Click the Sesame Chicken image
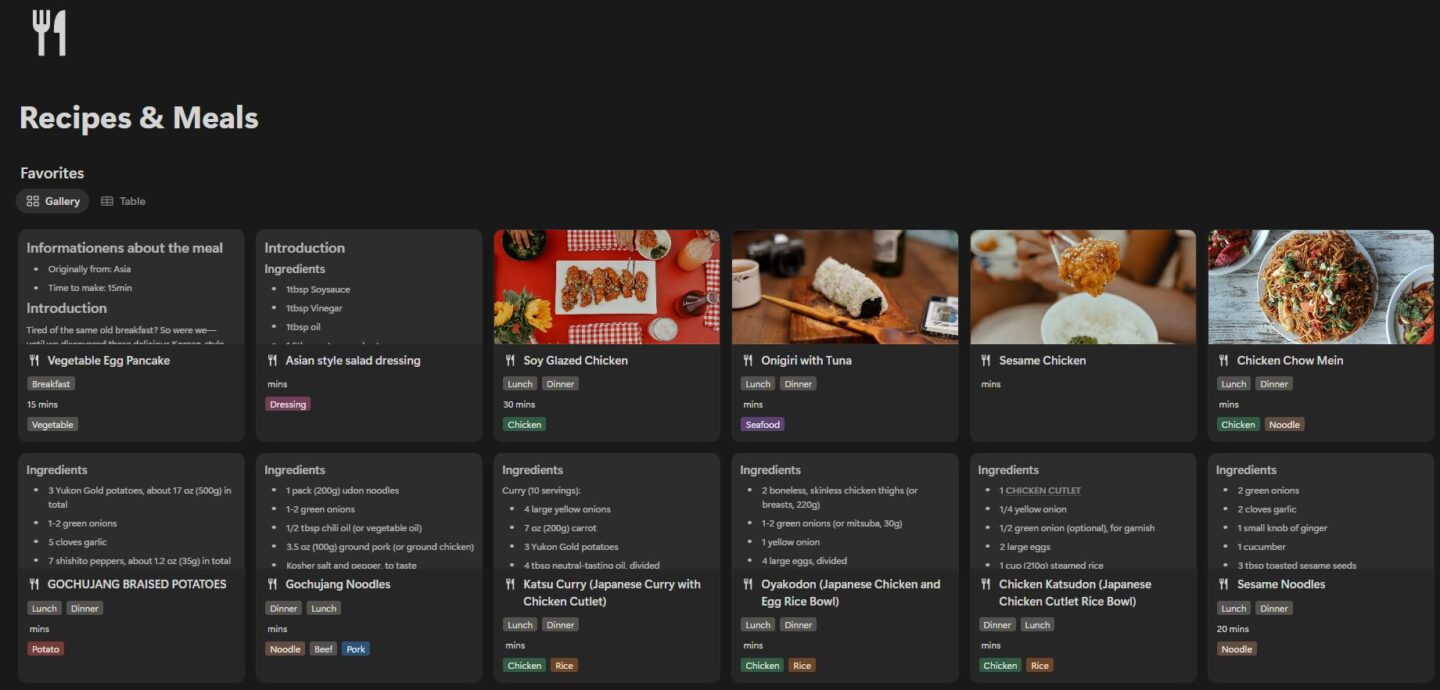1440x690 pixels. [1083, 285]
